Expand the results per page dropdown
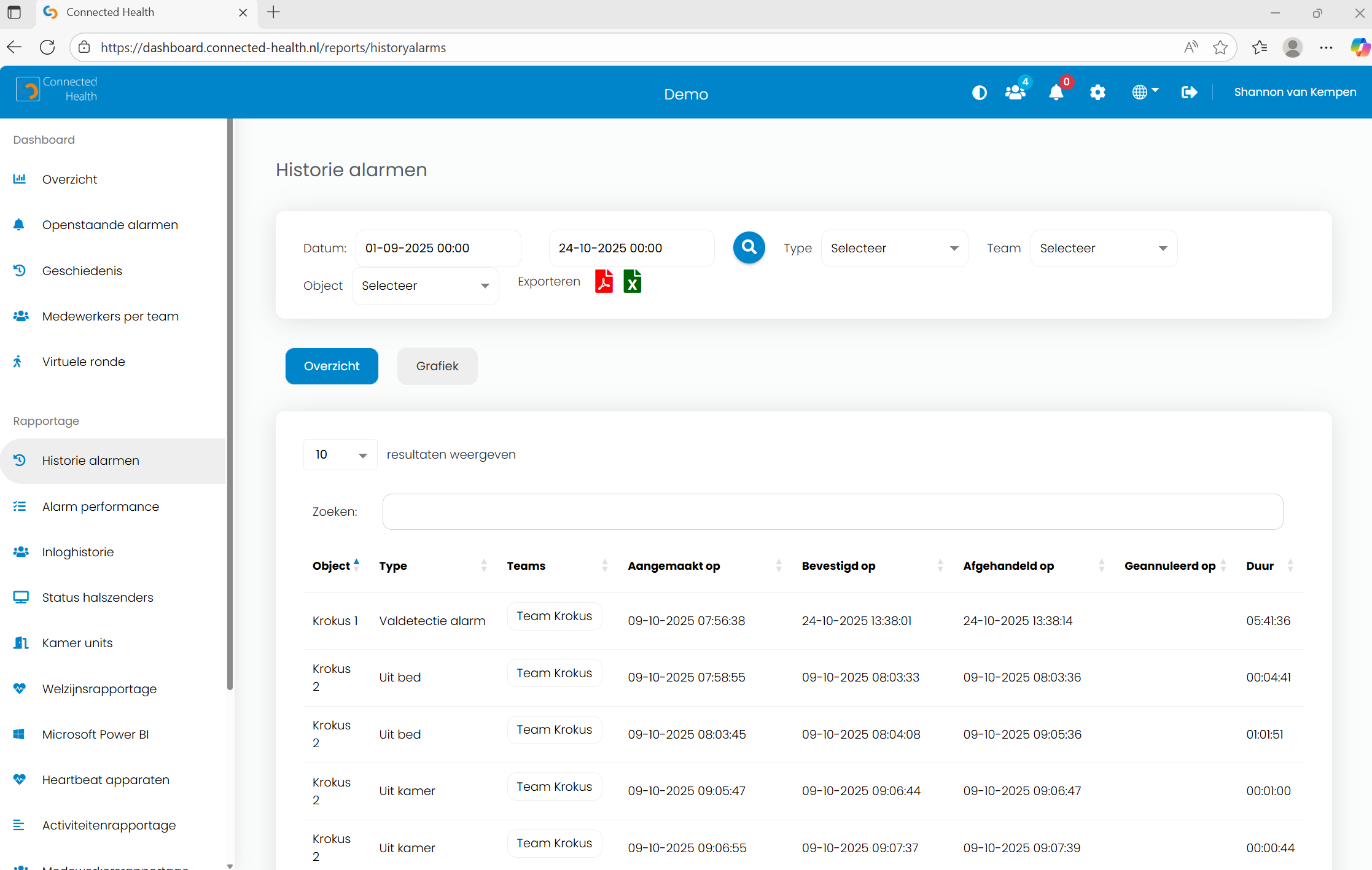This screenshot has width=1372, height=870. pos(340,455)
